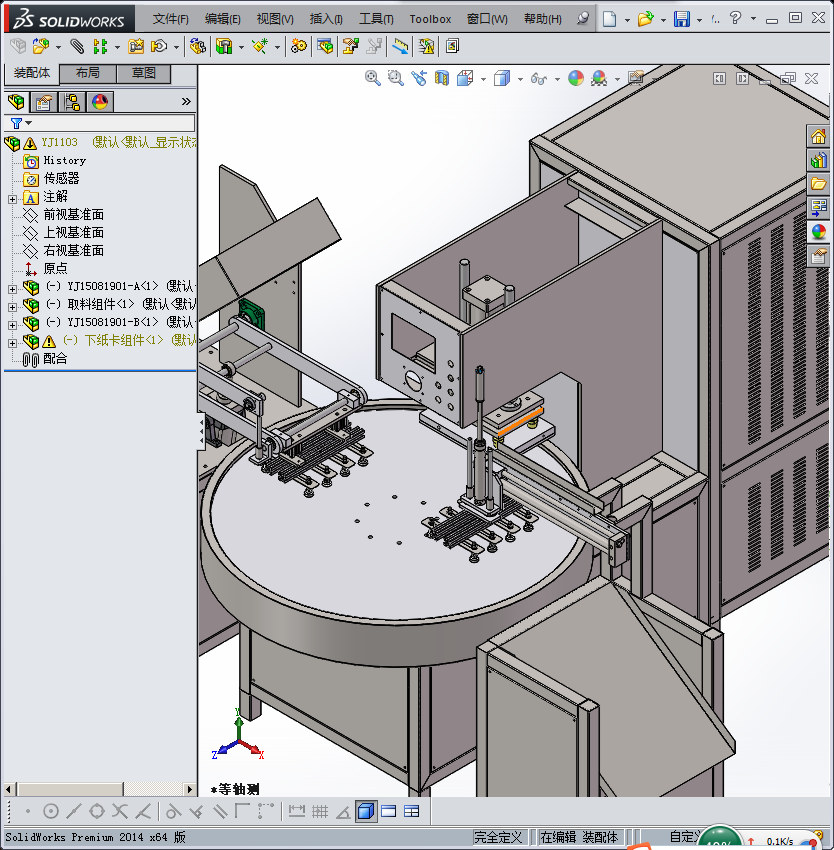Toggle the shaded cube display button in bottom toolbar

tap(366, 811)
